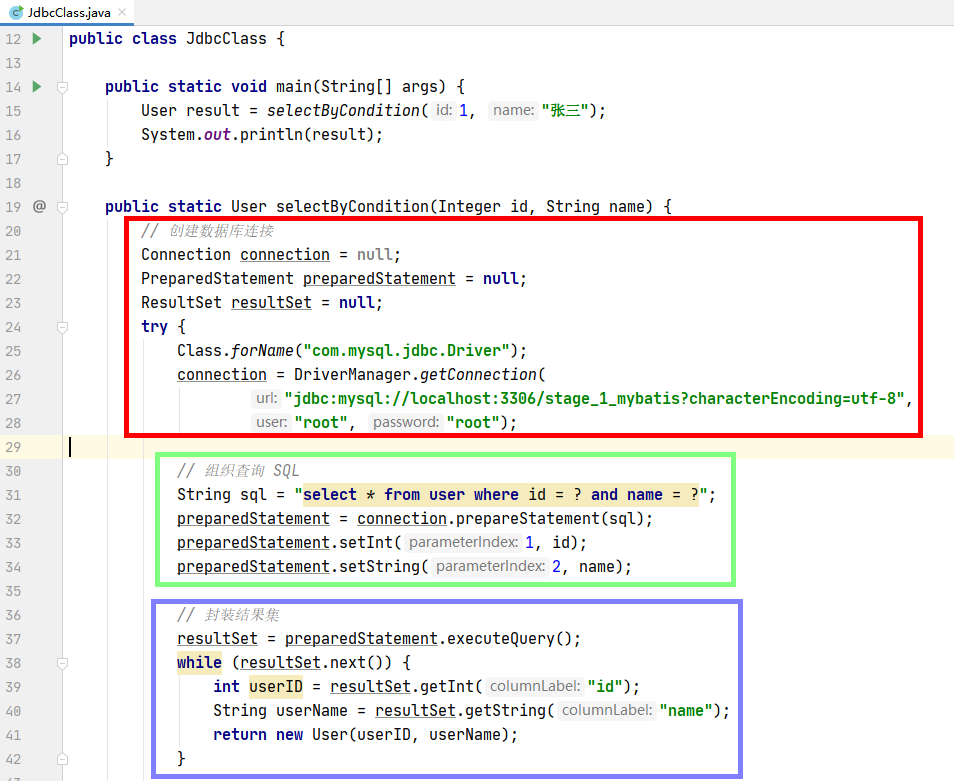Select the JdbcClass.java editor tab
Image resolution: width=954 pixels, height=781 pixels.
[x=66, y=12]
